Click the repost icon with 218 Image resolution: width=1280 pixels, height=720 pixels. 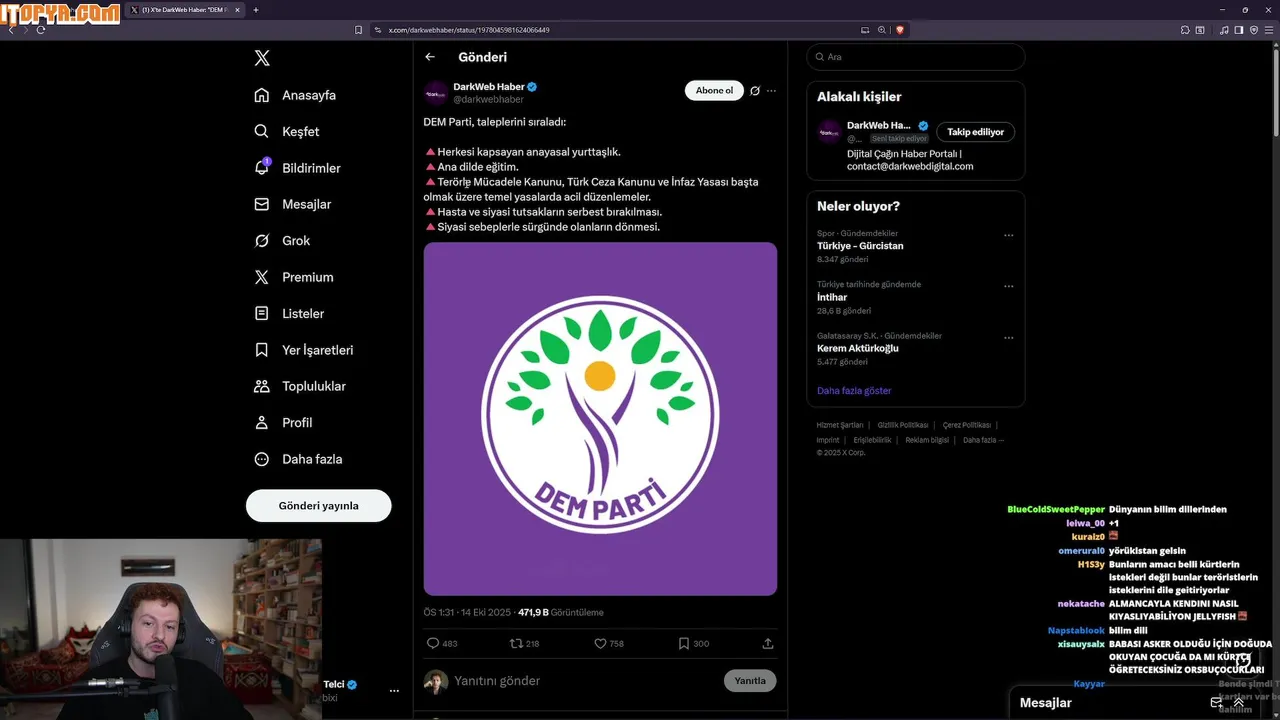pos(516,643)
